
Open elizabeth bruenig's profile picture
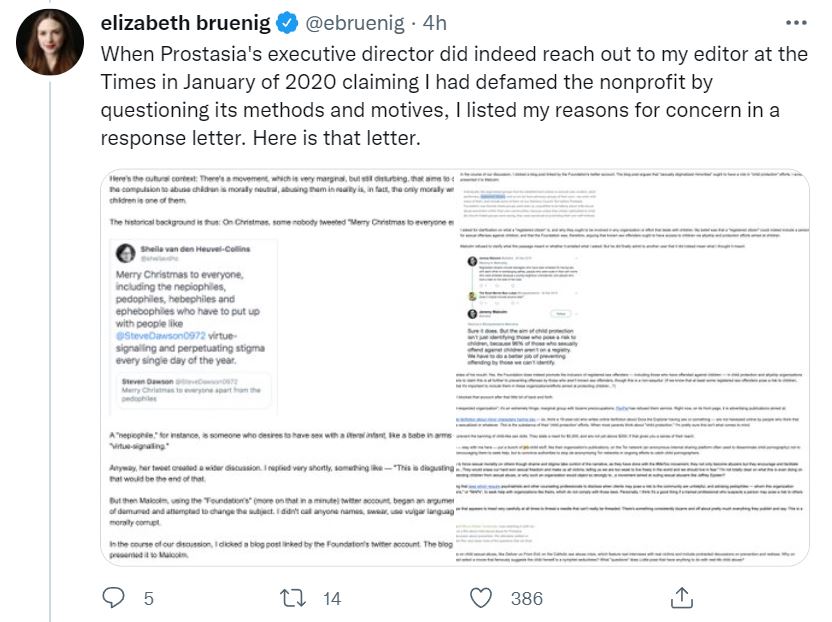click(50, 42)
